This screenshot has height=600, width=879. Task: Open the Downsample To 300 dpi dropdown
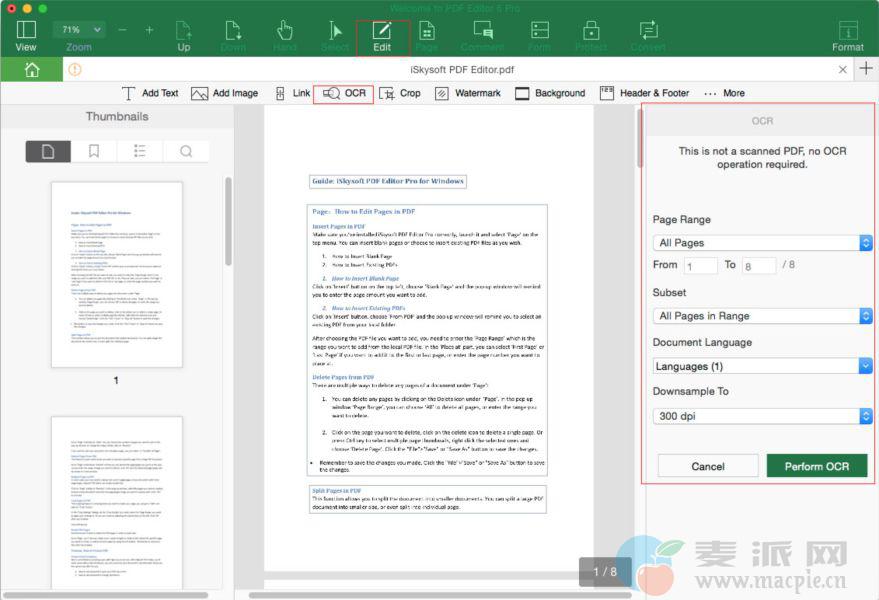click(762, 415)
